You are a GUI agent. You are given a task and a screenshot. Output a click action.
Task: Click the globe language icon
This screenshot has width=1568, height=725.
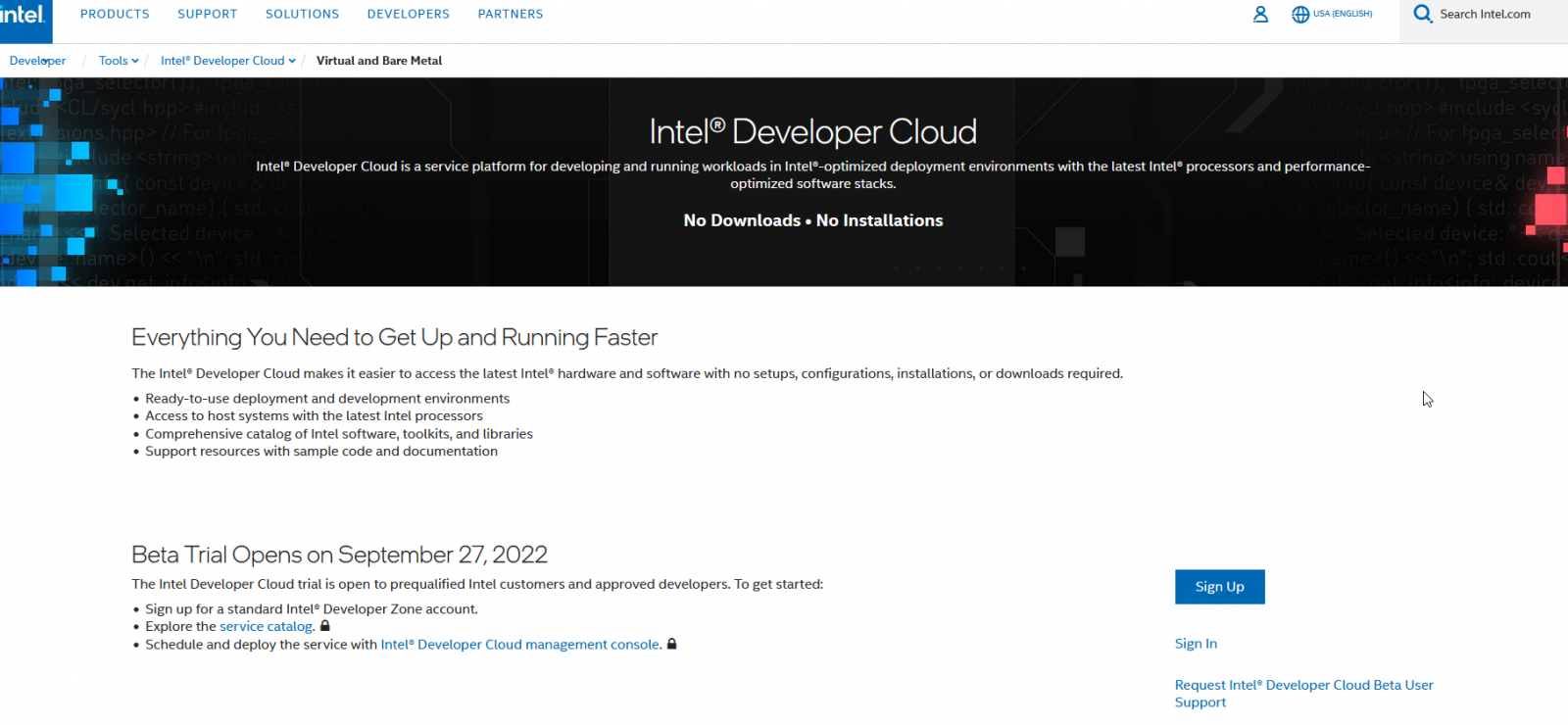tap(1300, 15)
